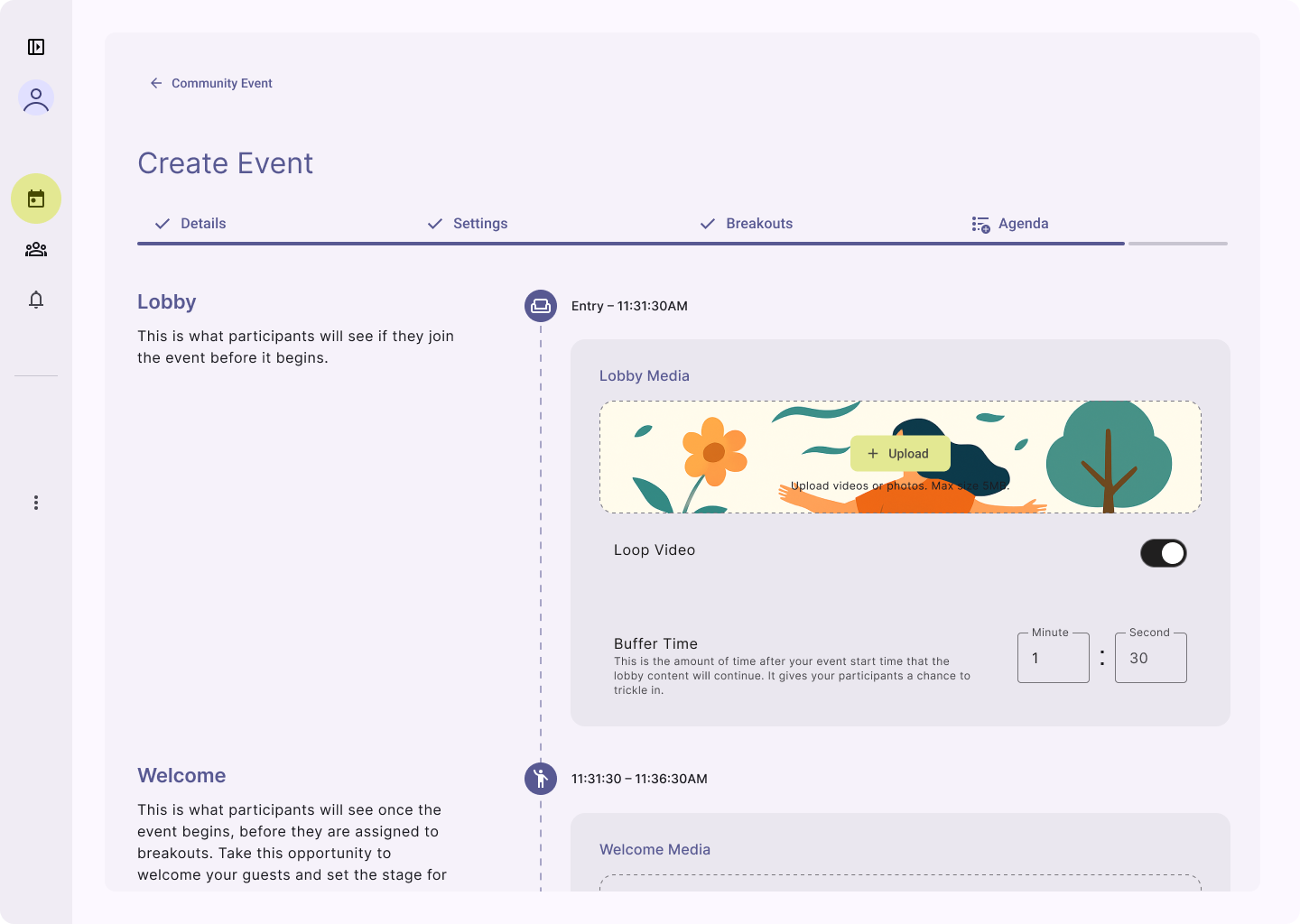Click the welcome person timeline icon
Screen dimensions: 1300x924
[x=541, y=778]
